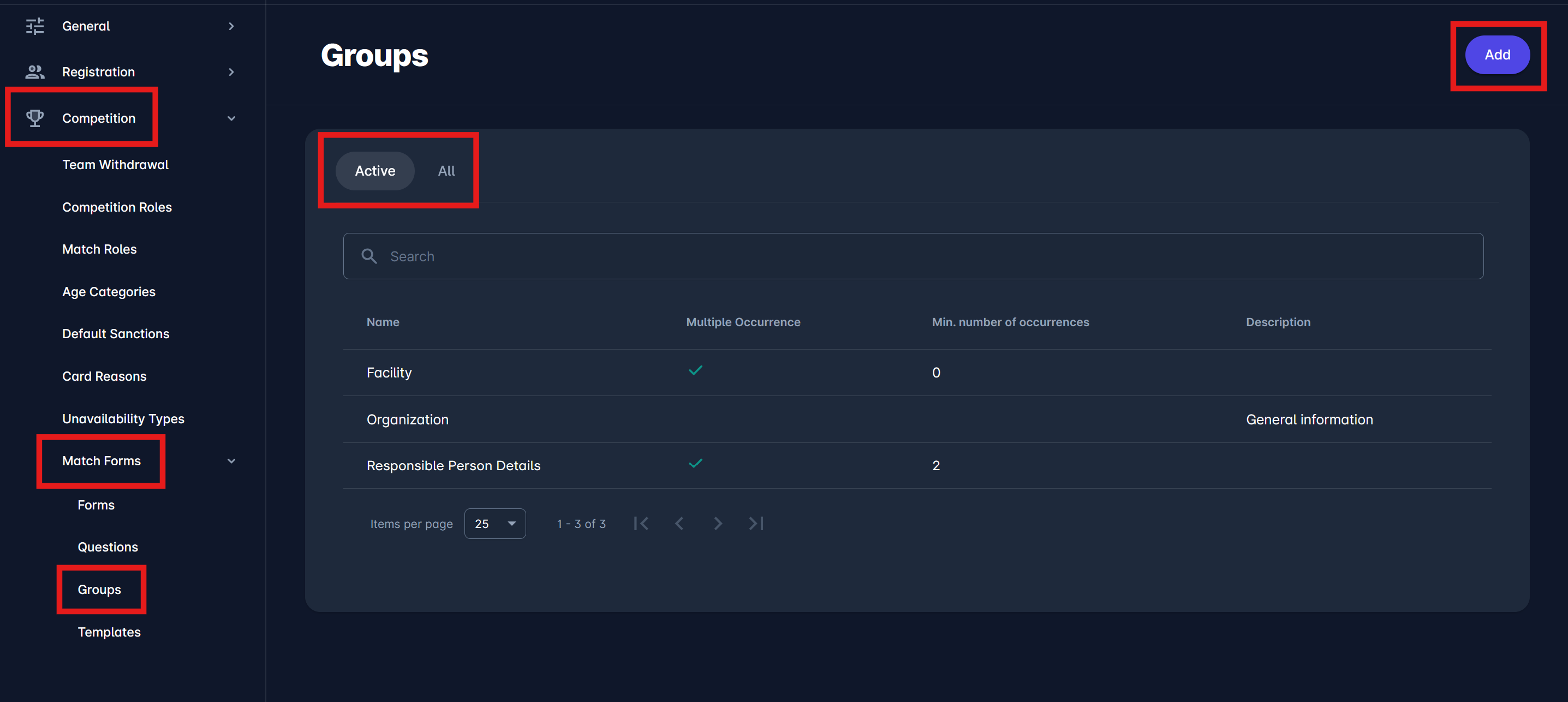
Task: Expand the General menu chevron
Action: (231, 26)
